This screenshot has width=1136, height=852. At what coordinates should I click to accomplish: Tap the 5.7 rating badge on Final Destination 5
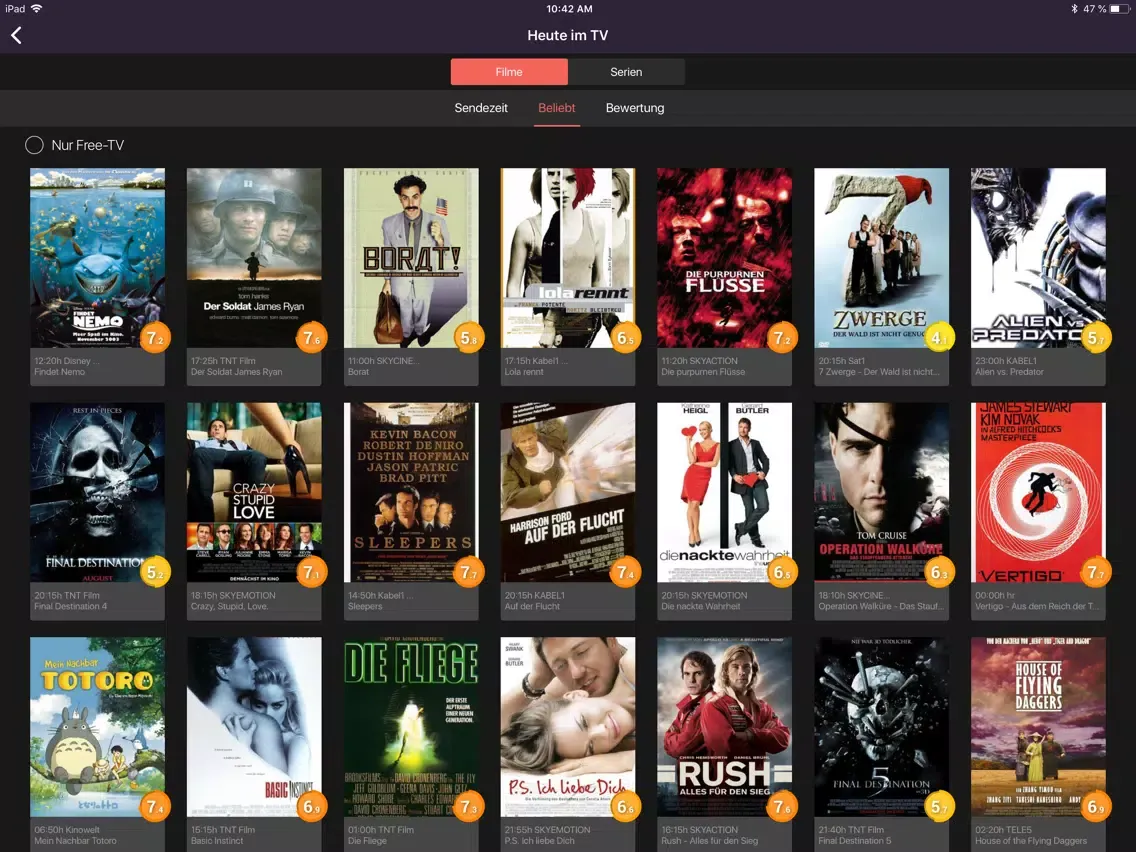[x=939, y=806]
